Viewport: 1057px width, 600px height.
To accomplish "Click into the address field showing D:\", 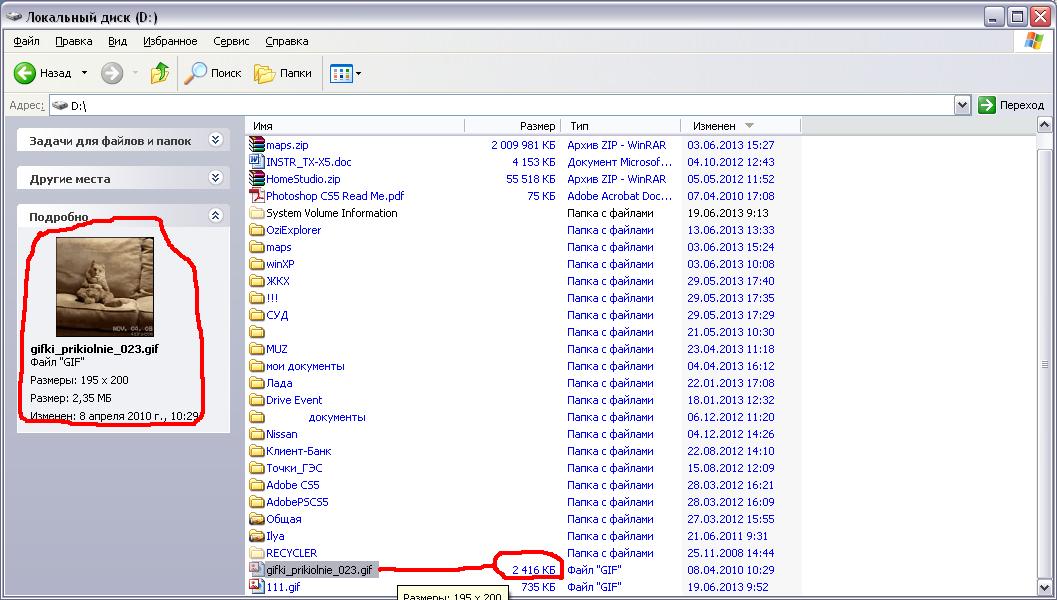I will [x=500, y=105].
